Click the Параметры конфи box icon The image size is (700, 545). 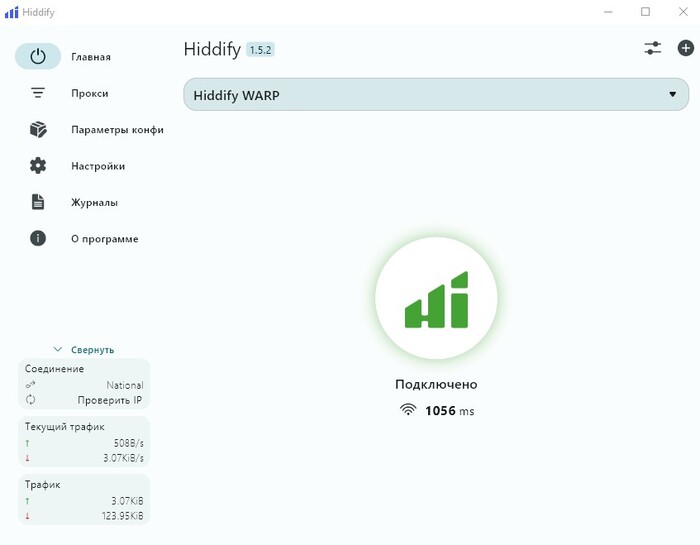click(38, 129)
